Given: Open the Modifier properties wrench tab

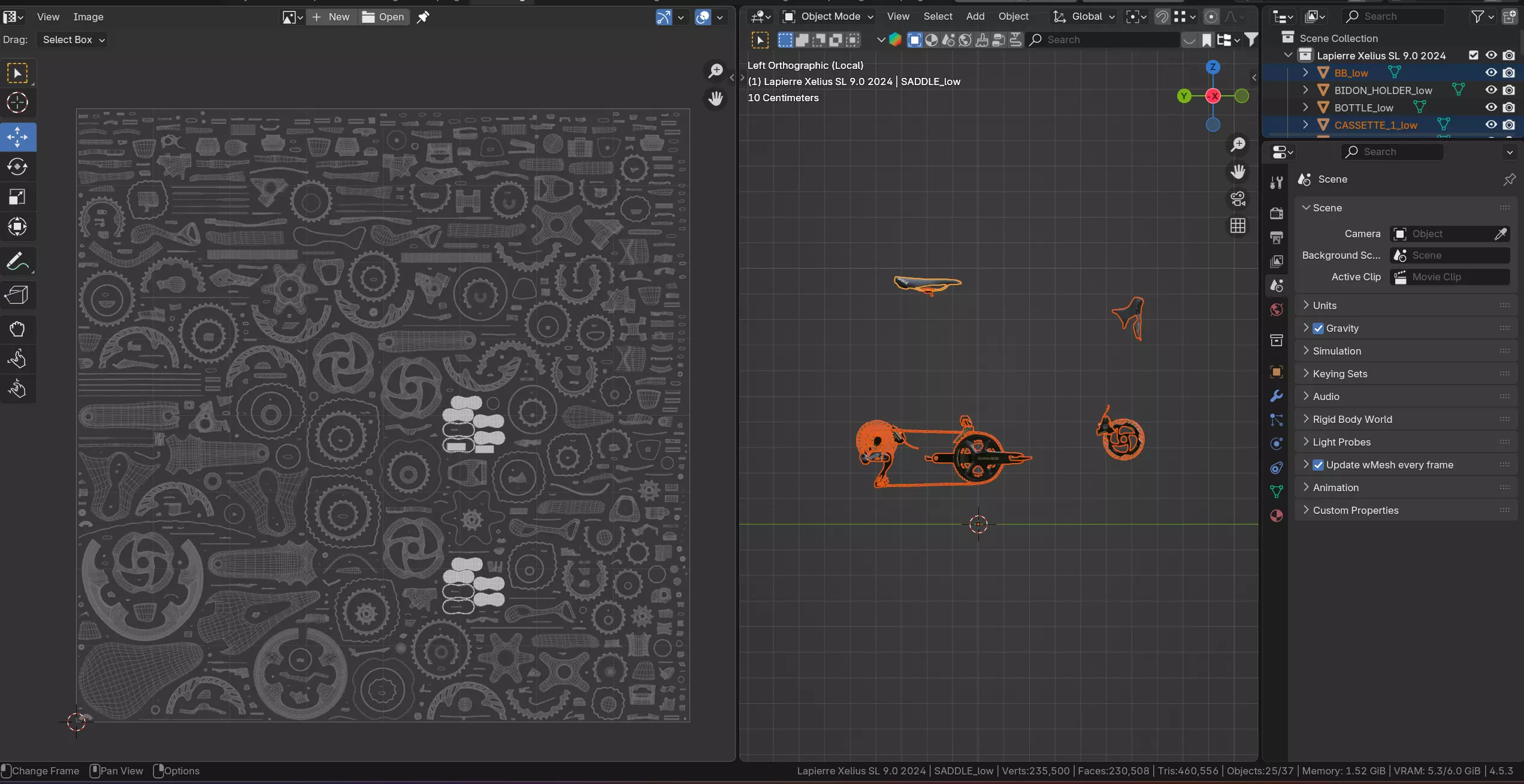Looking at the screenshot, I should (1277, 396).
